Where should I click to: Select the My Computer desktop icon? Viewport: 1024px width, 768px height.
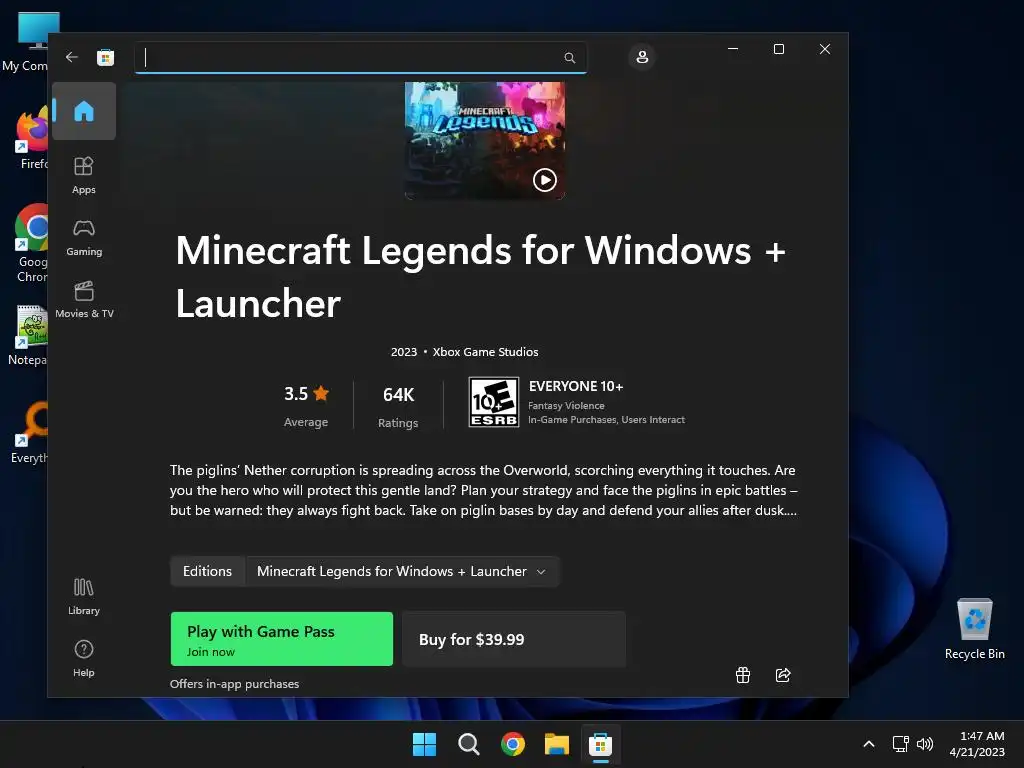pyautogui.click(x=25, y=42)
